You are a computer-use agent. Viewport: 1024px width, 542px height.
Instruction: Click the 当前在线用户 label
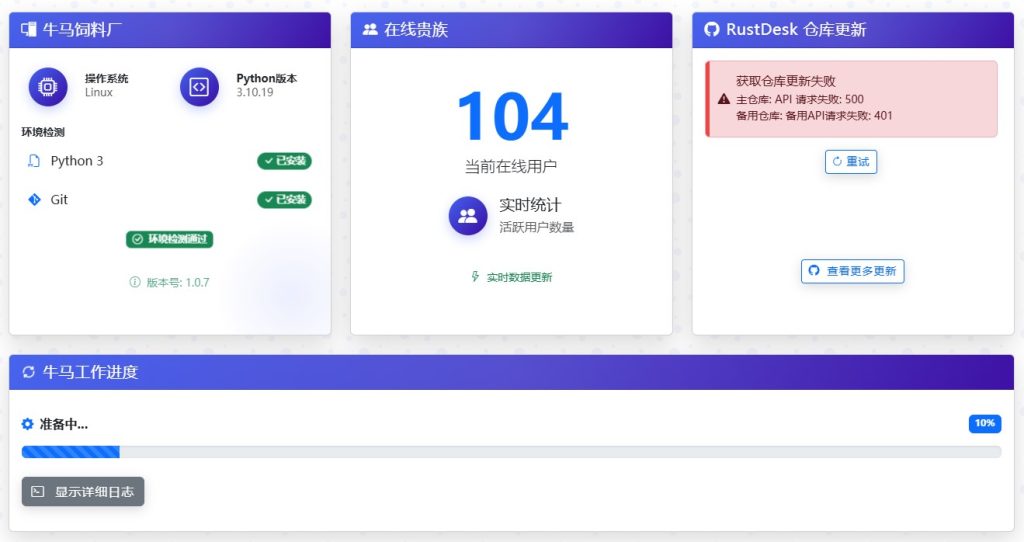coord(511,167)
